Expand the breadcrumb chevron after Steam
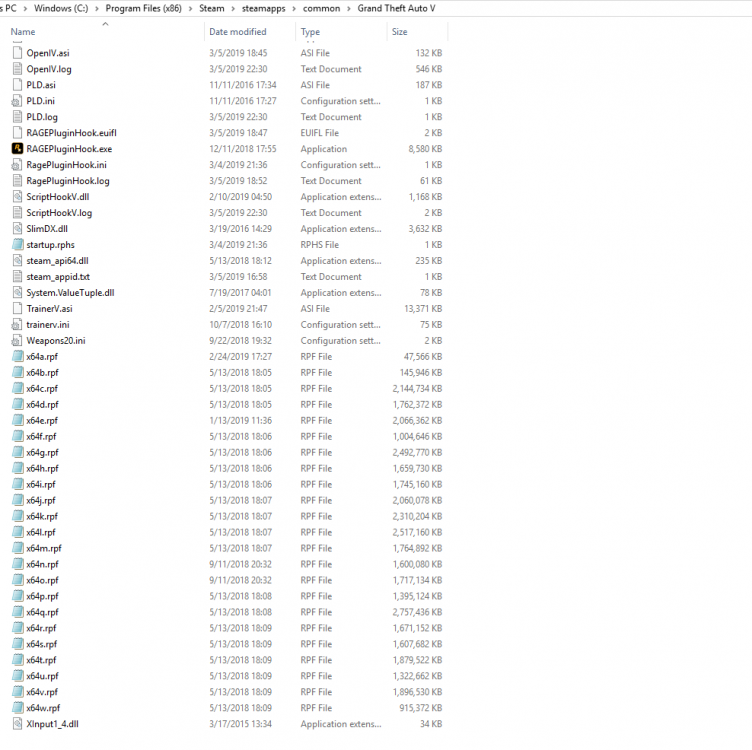752x750 pixels. pos(233,9)
